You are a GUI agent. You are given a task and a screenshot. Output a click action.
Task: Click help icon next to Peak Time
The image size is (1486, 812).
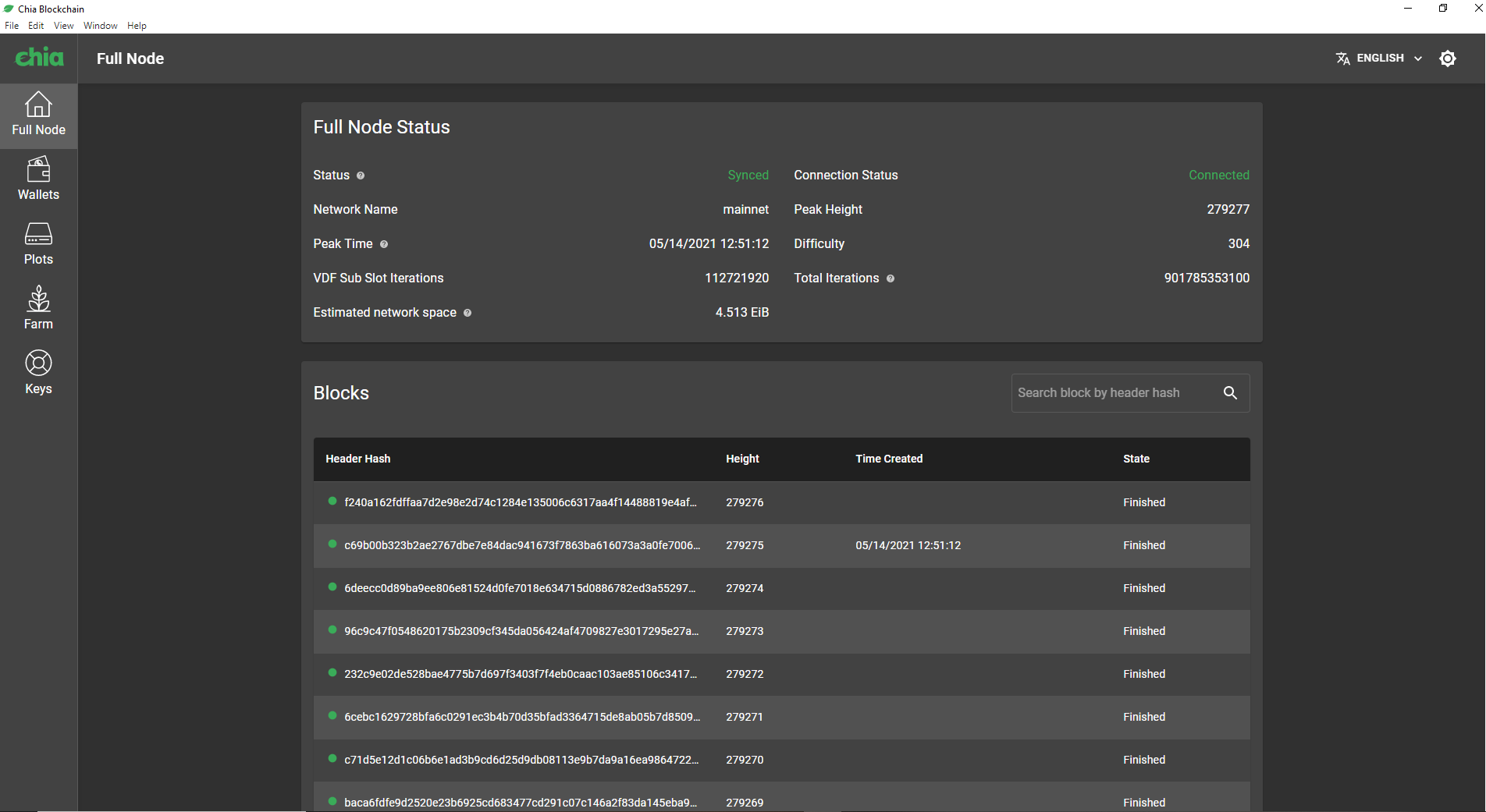pos(384,244)
